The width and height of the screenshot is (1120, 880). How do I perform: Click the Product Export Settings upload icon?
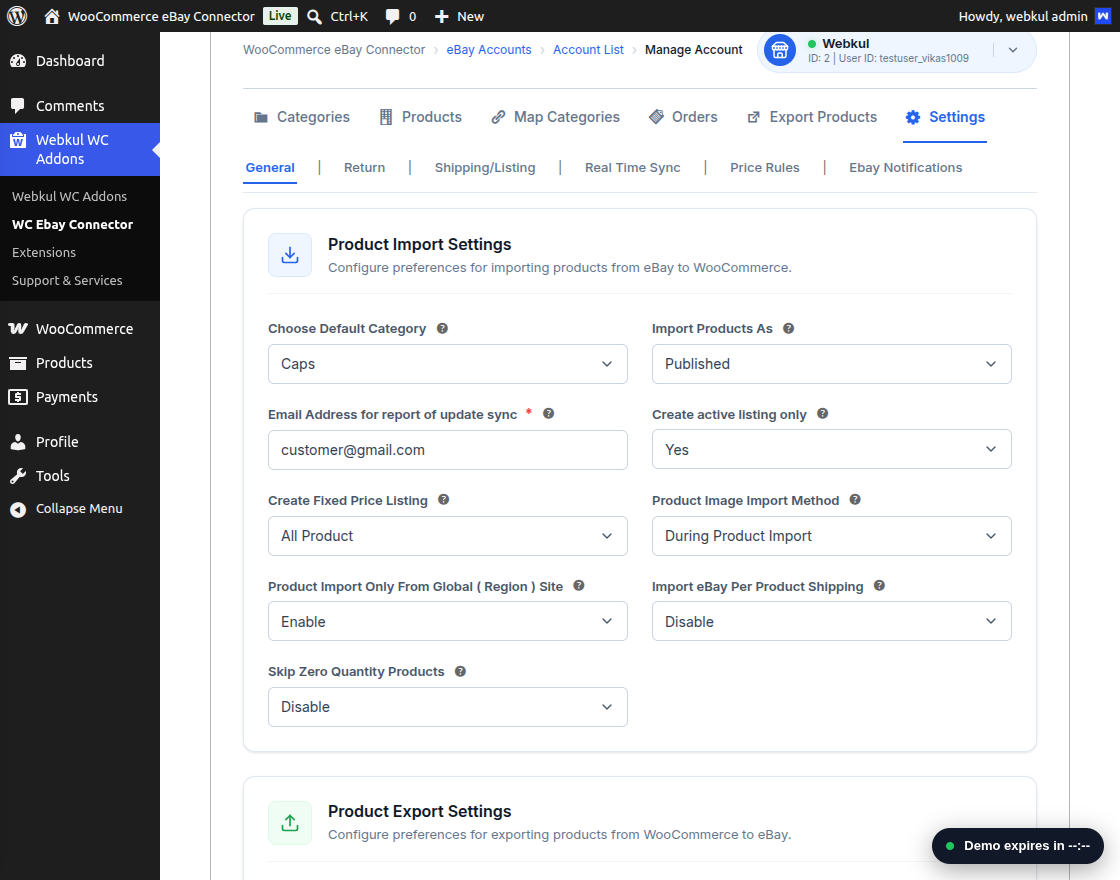(x=290, y=823)
